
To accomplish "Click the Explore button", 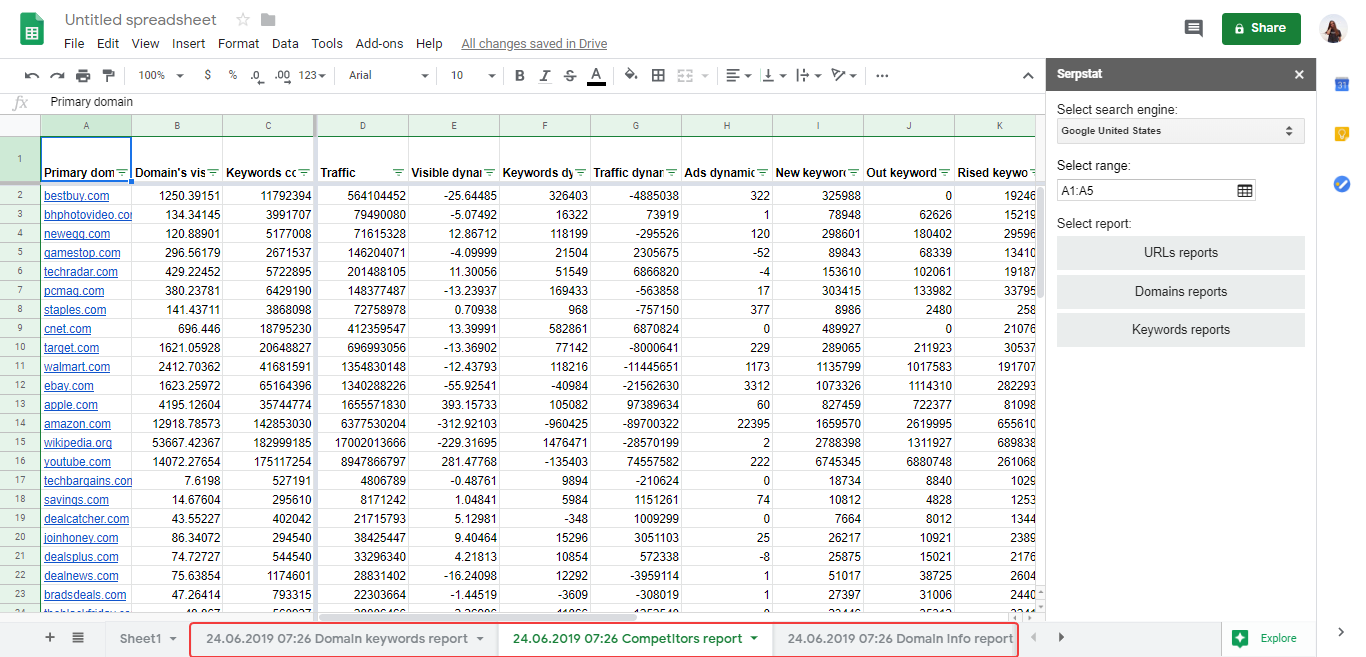I will tap(1267, 638).
